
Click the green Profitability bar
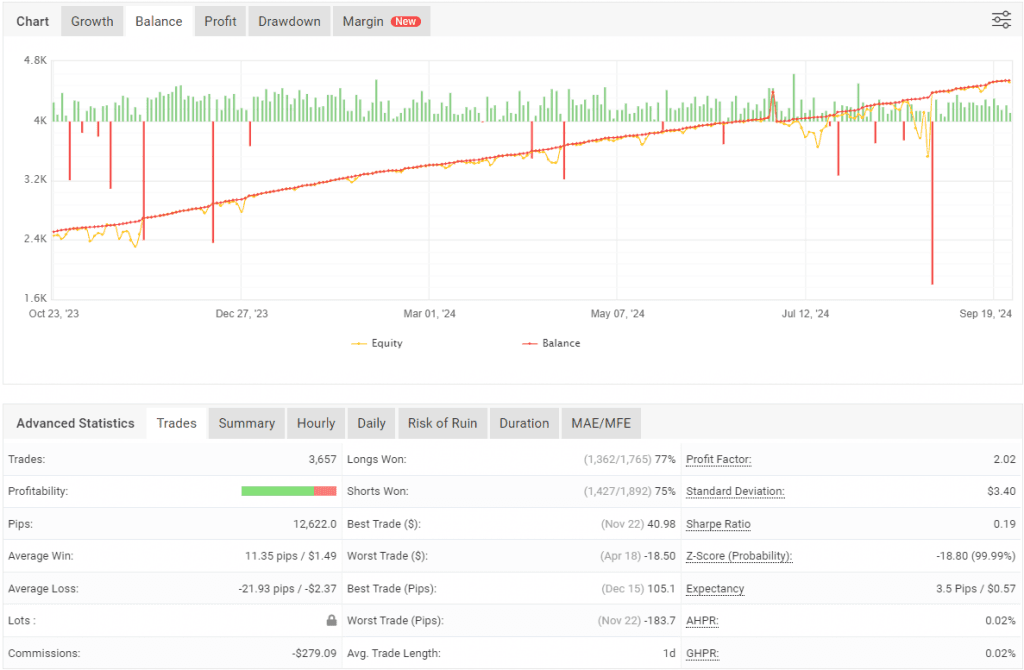280,491
